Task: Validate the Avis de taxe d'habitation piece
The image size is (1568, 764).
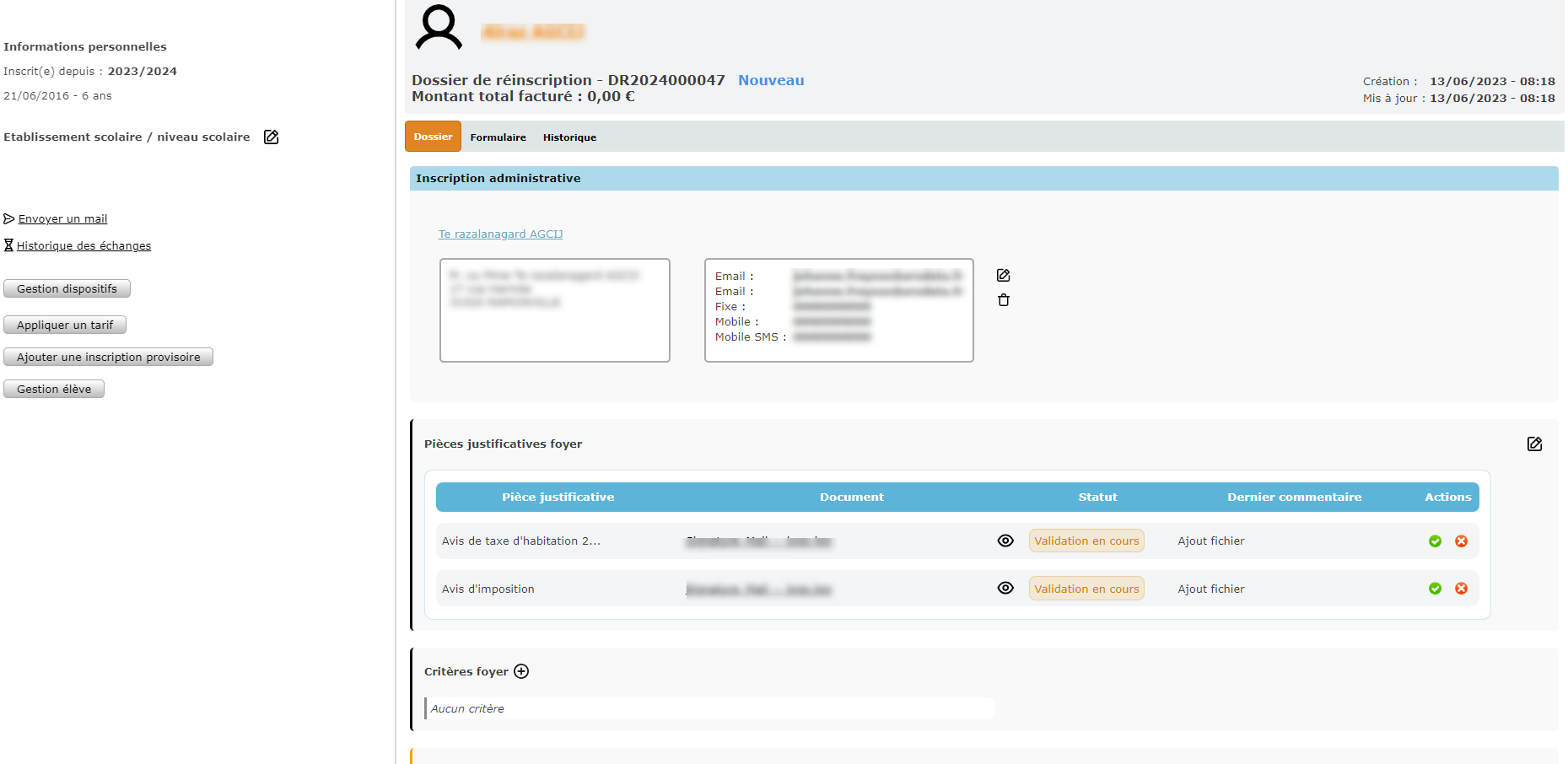Action: (x=1435, y=541)
